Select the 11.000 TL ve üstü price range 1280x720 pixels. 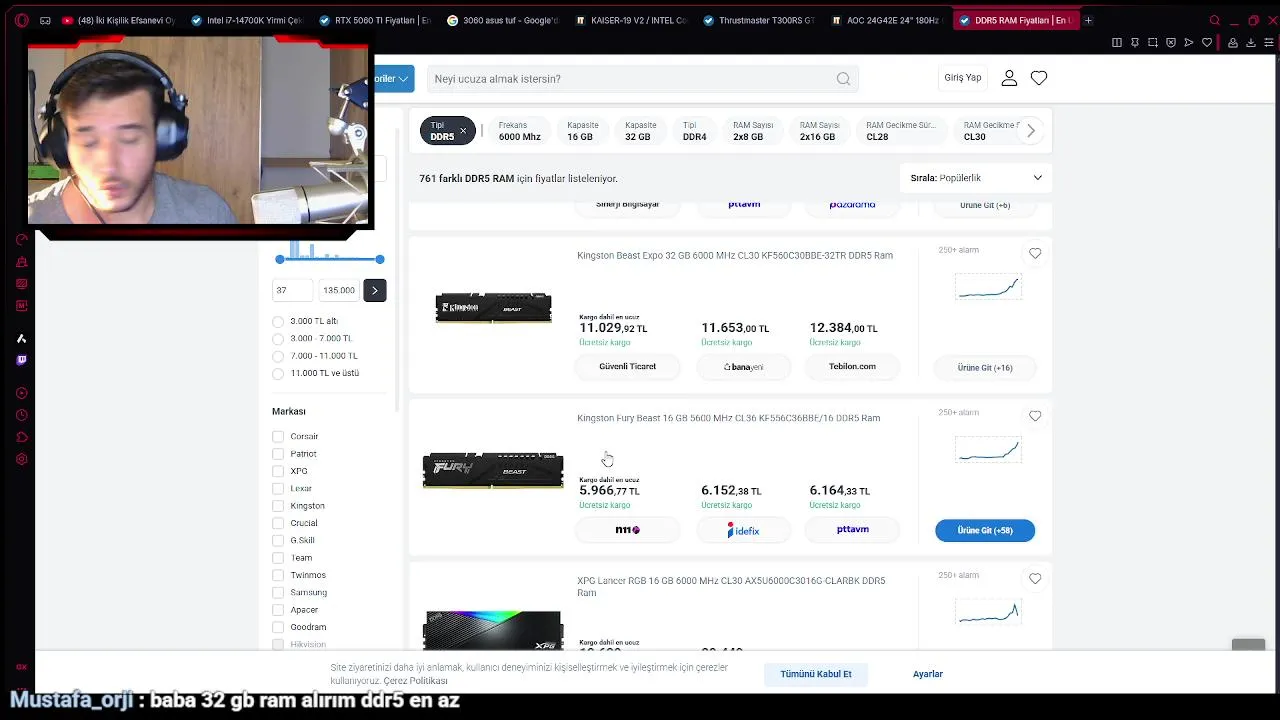pos(278,373)
